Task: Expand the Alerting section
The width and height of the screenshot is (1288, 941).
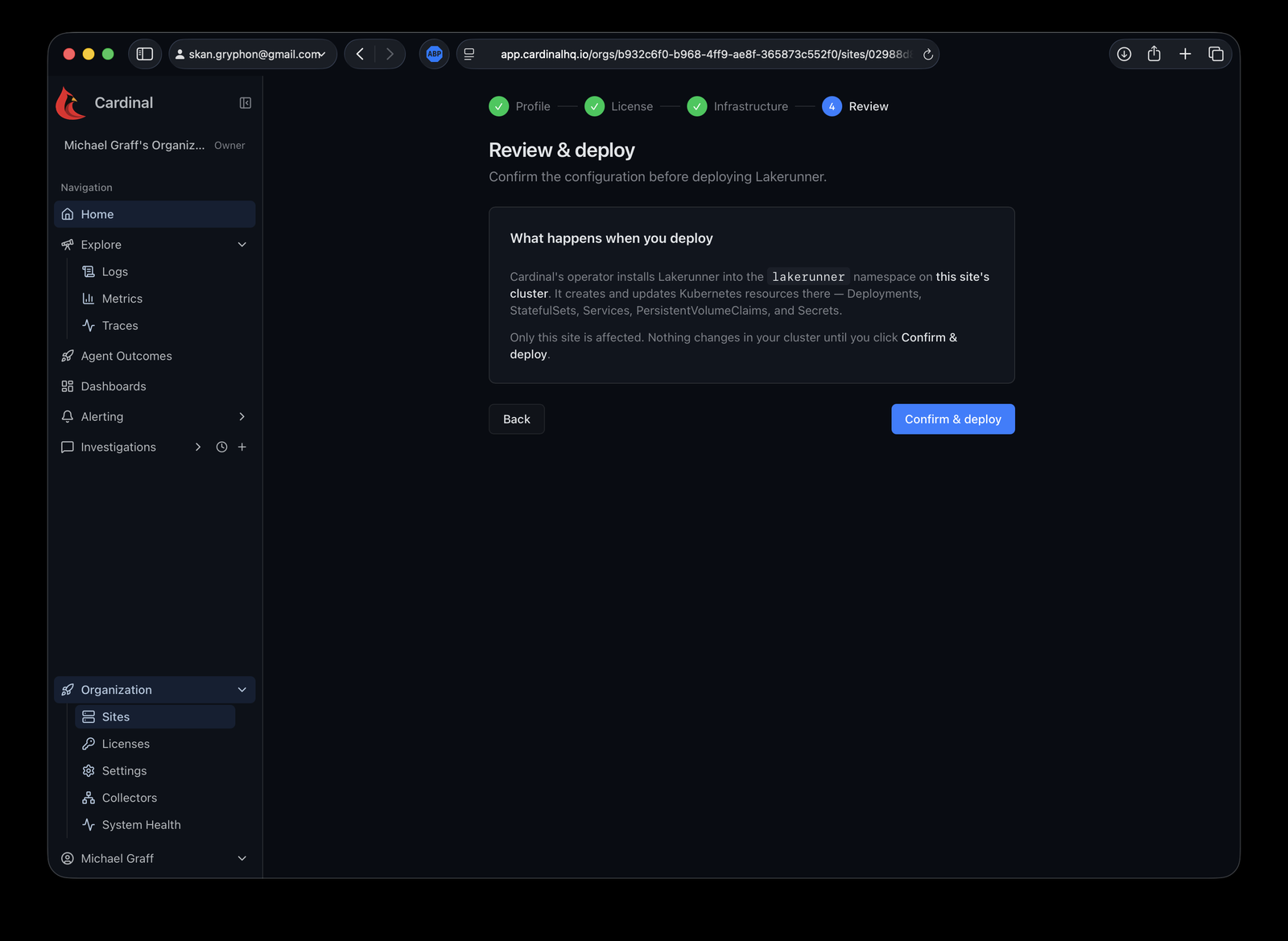Action: pos(242,417)
